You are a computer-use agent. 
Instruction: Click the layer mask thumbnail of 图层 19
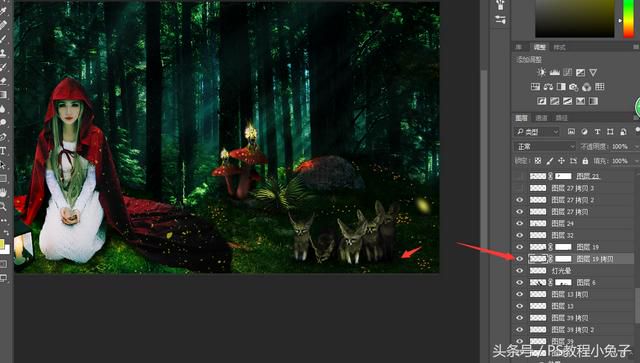(563, 247)
